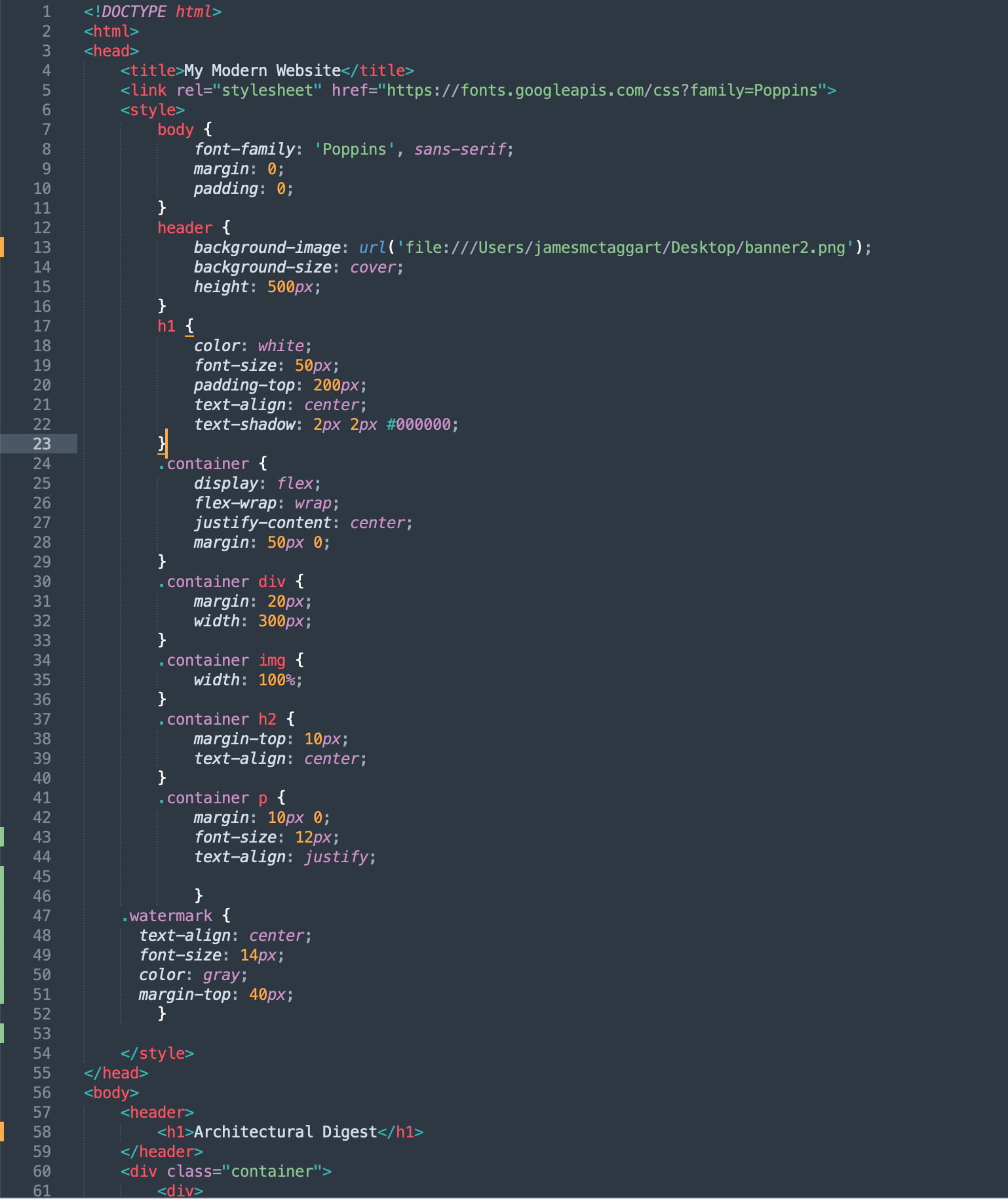Click the 'My Modern Website' title text
Screen dimensions: 1008x1199
262,70
